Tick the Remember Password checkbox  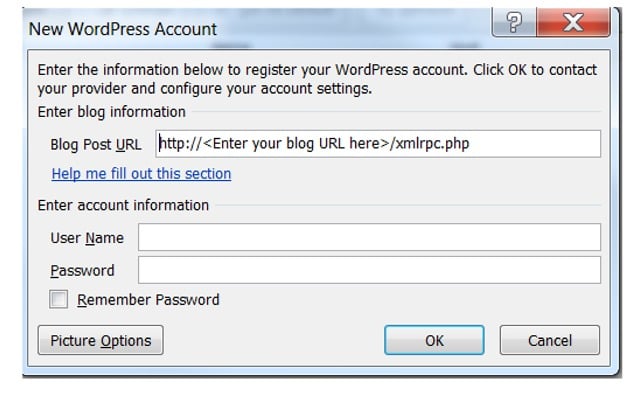pos(58,299)
